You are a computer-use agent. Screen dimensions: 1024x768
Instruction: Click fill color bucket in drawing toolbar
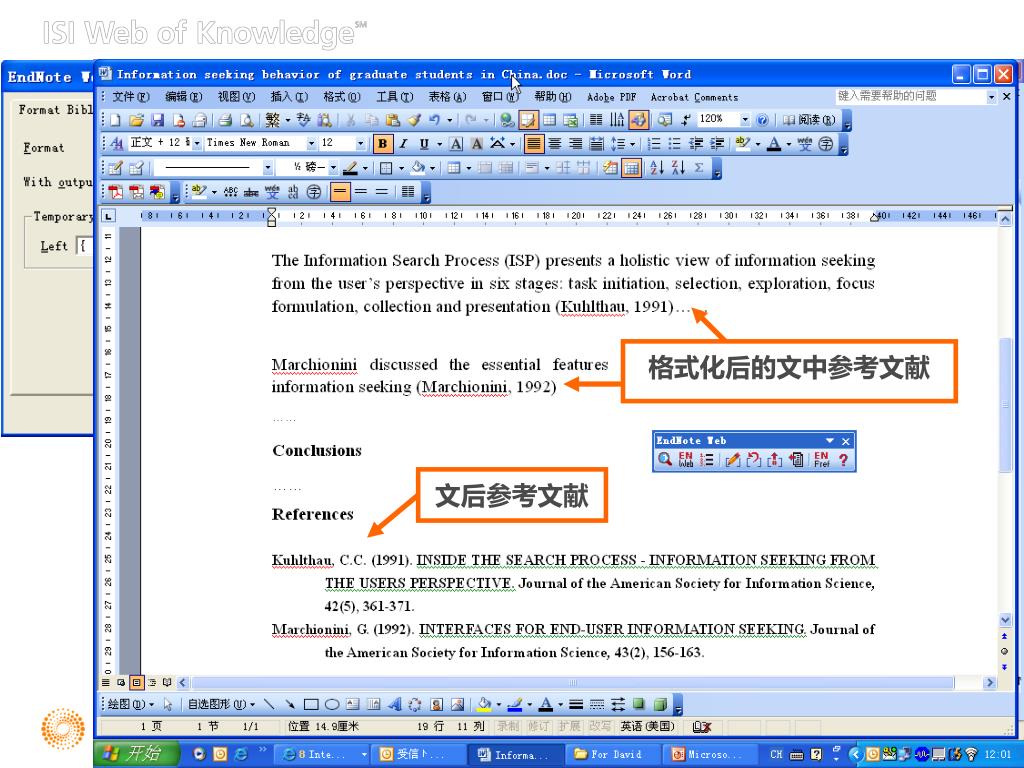point(484,704)
